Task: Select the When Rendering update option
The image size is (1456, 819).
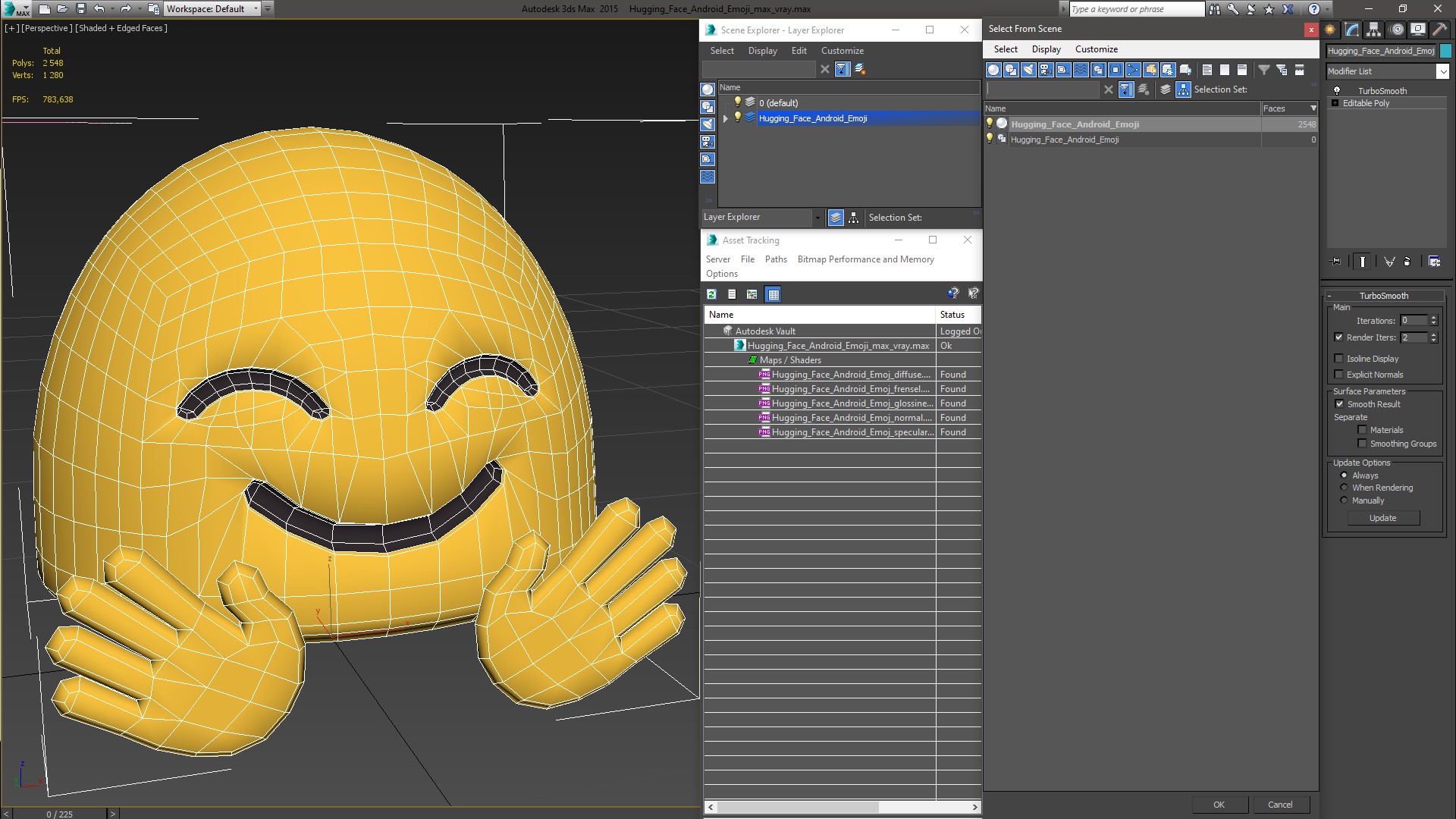Action: coord(1344,488)
